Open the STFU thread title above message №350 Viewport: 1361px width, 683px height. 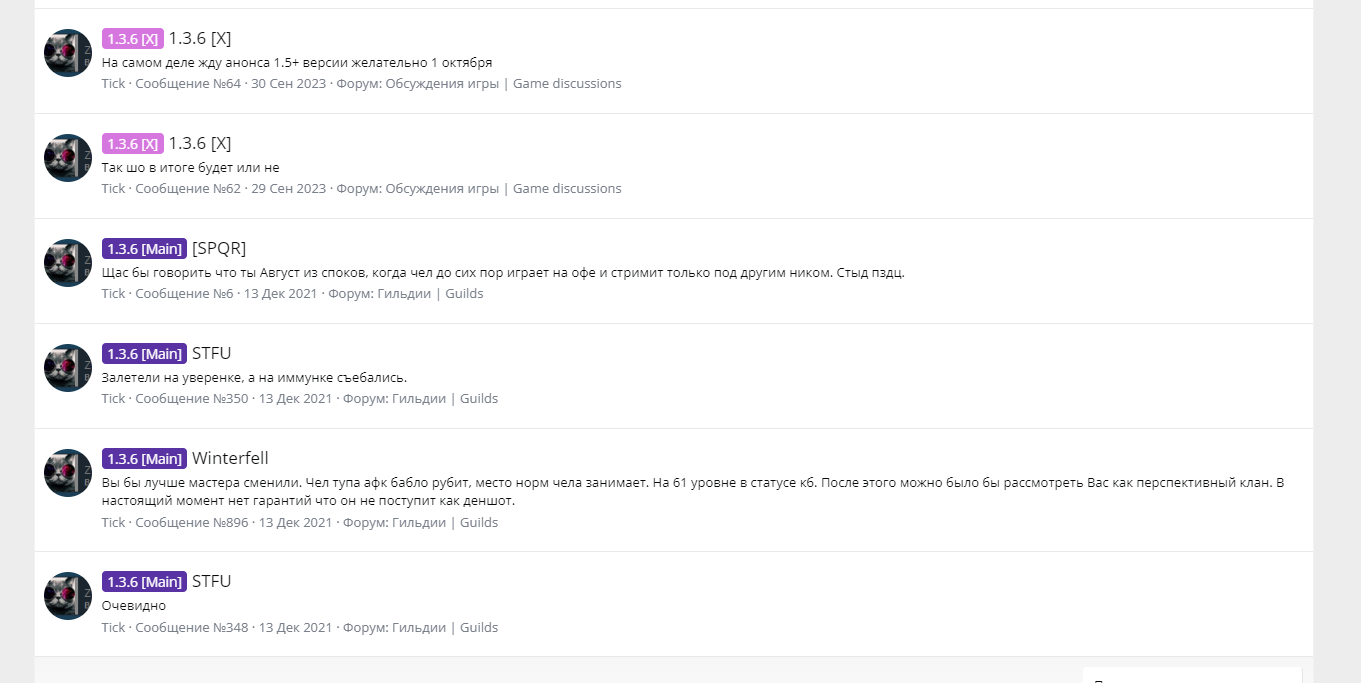[x=211, y=353]
